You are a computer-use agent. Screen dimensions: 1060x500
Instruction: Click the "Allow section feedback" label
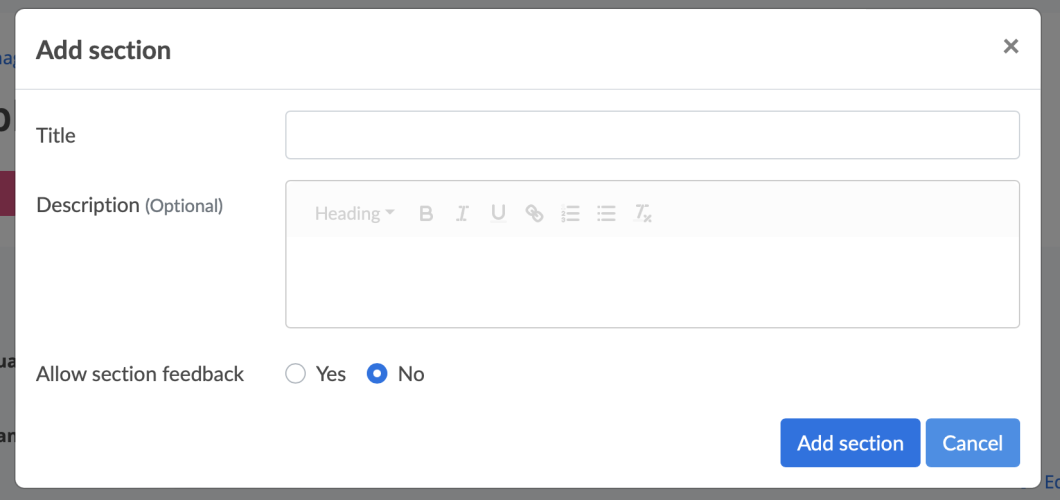point(140,374)
